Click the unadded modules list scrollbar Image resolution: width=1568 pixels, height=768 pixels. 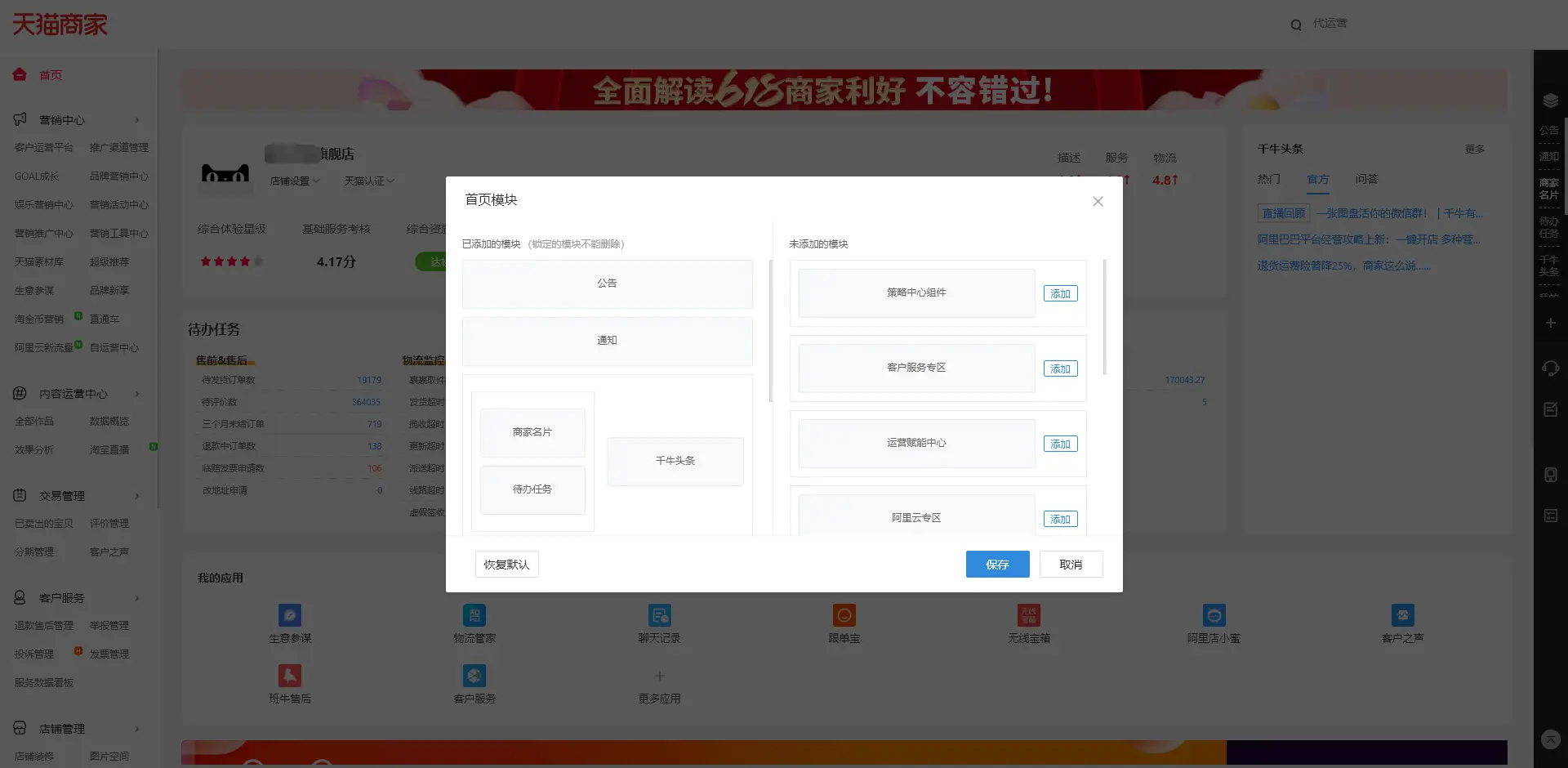[1104, 317]
